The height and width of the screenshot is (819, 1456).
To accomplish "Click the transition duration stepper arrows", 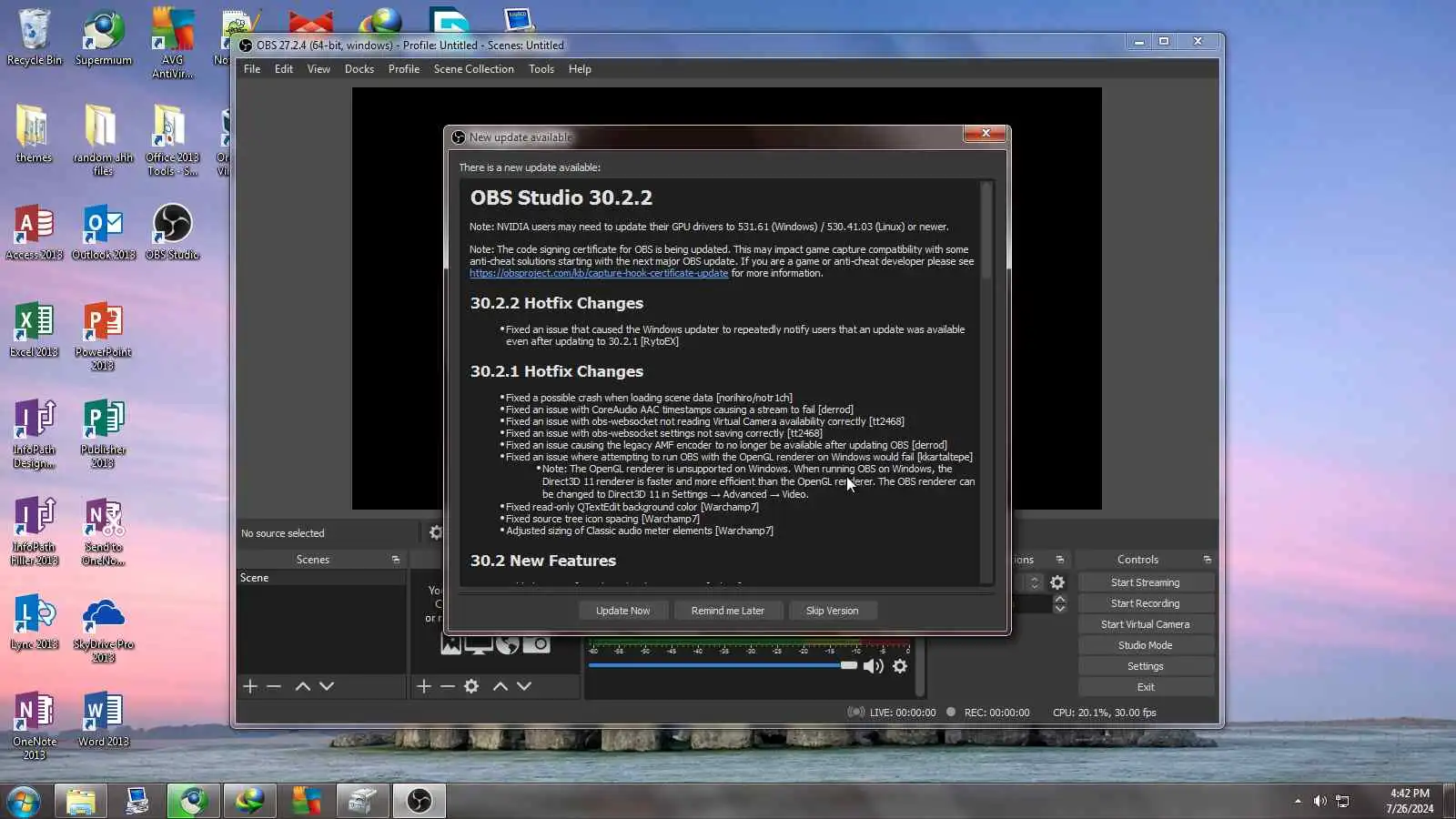I will coord(1060,603).
